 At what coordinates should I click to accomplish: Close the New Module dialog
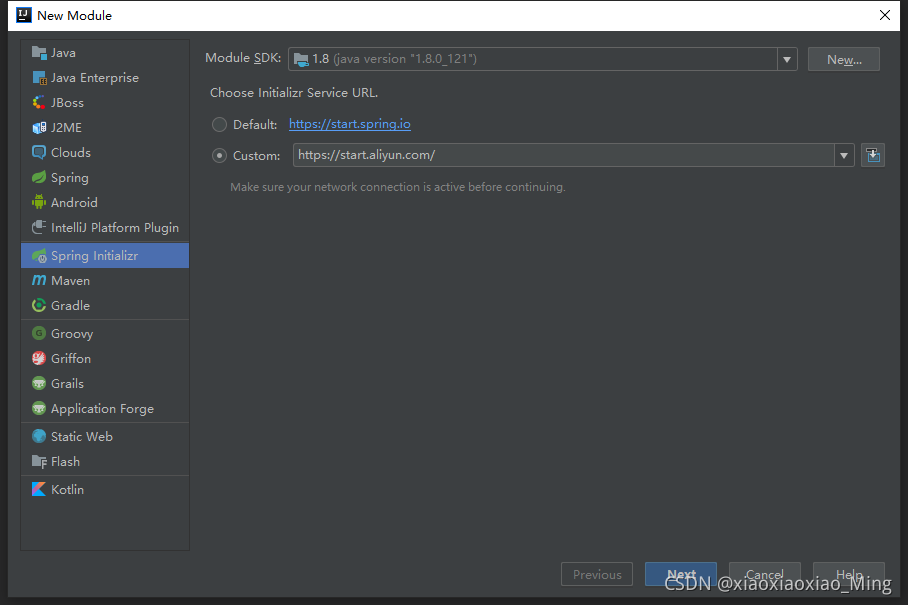coord(885,15)
